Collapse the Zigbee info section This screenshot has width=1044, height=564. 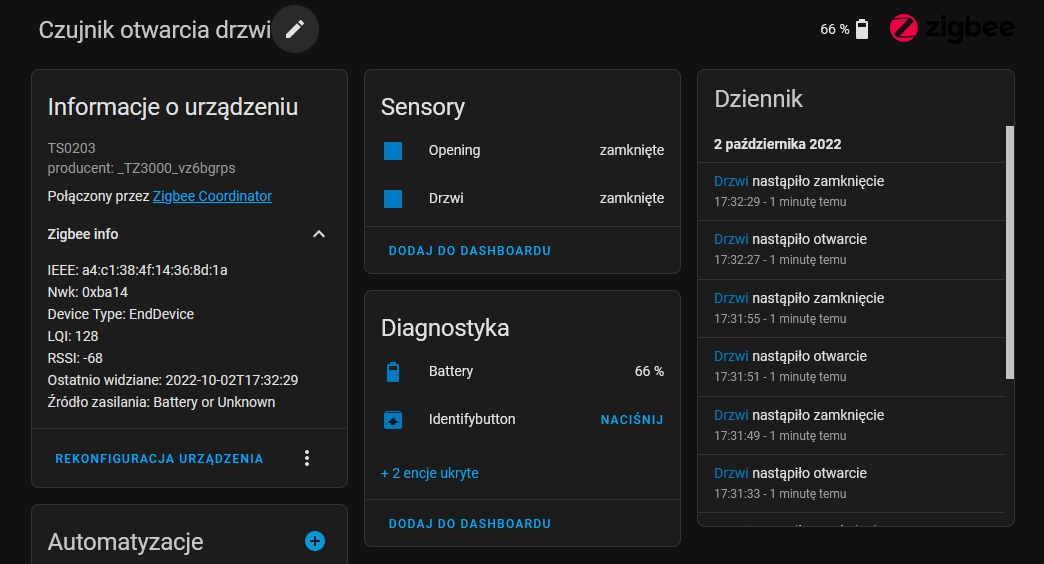[x=319, y=234]
